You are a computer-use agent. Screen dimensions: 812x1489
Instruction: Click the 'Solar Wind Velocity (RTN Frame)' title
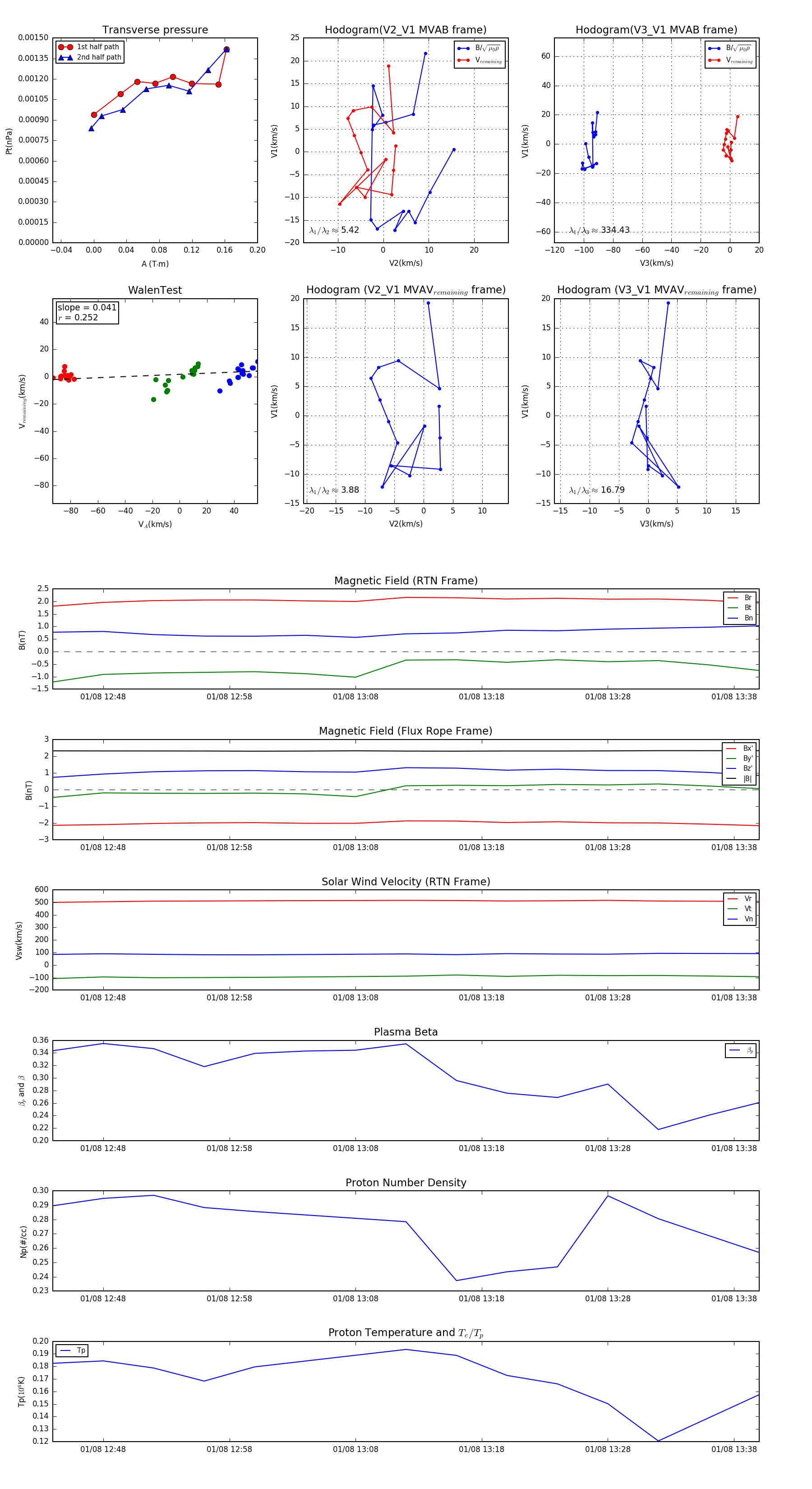(406, 882)
